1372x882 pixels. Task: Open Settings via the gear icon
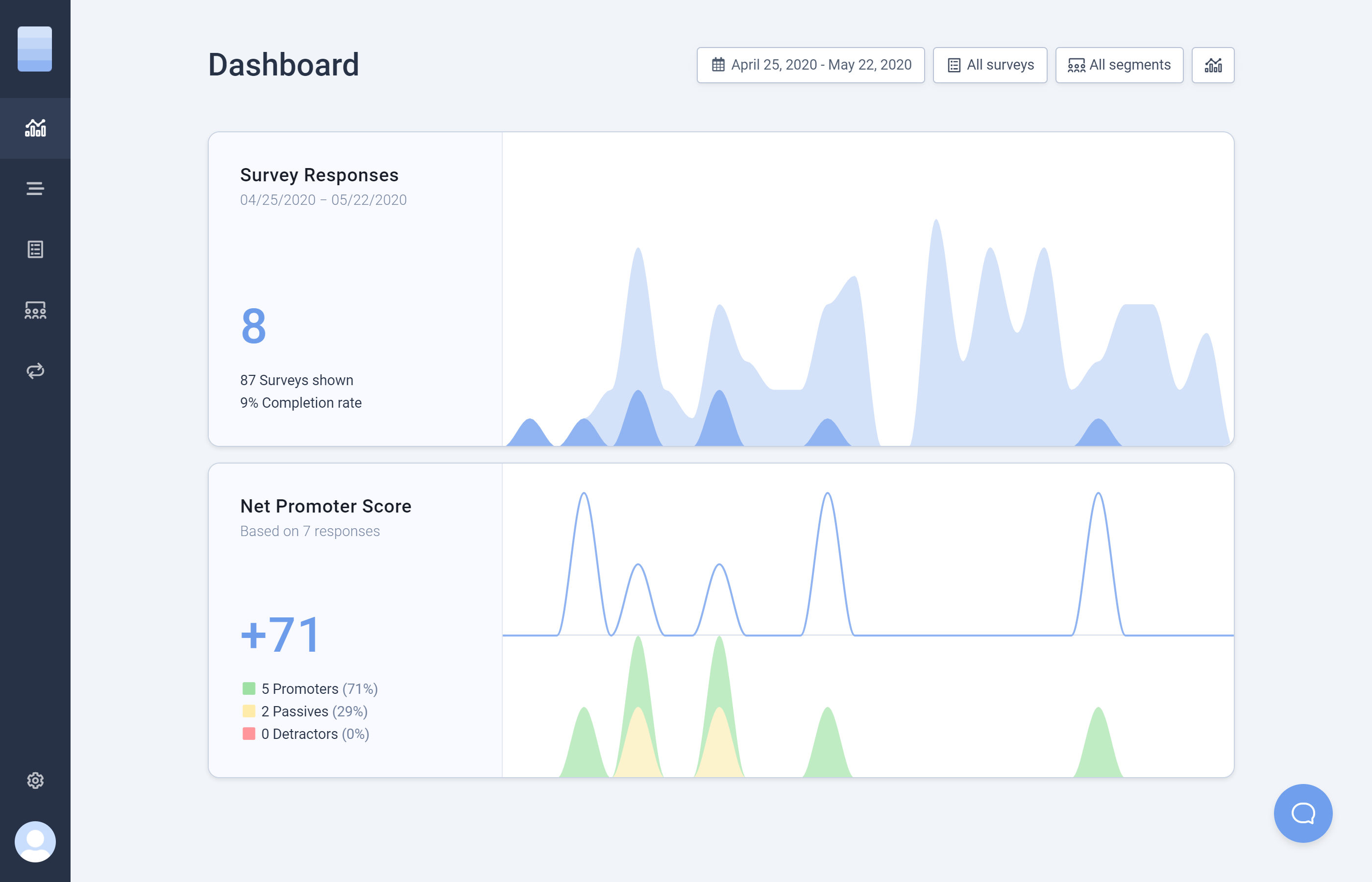[35, 780]
